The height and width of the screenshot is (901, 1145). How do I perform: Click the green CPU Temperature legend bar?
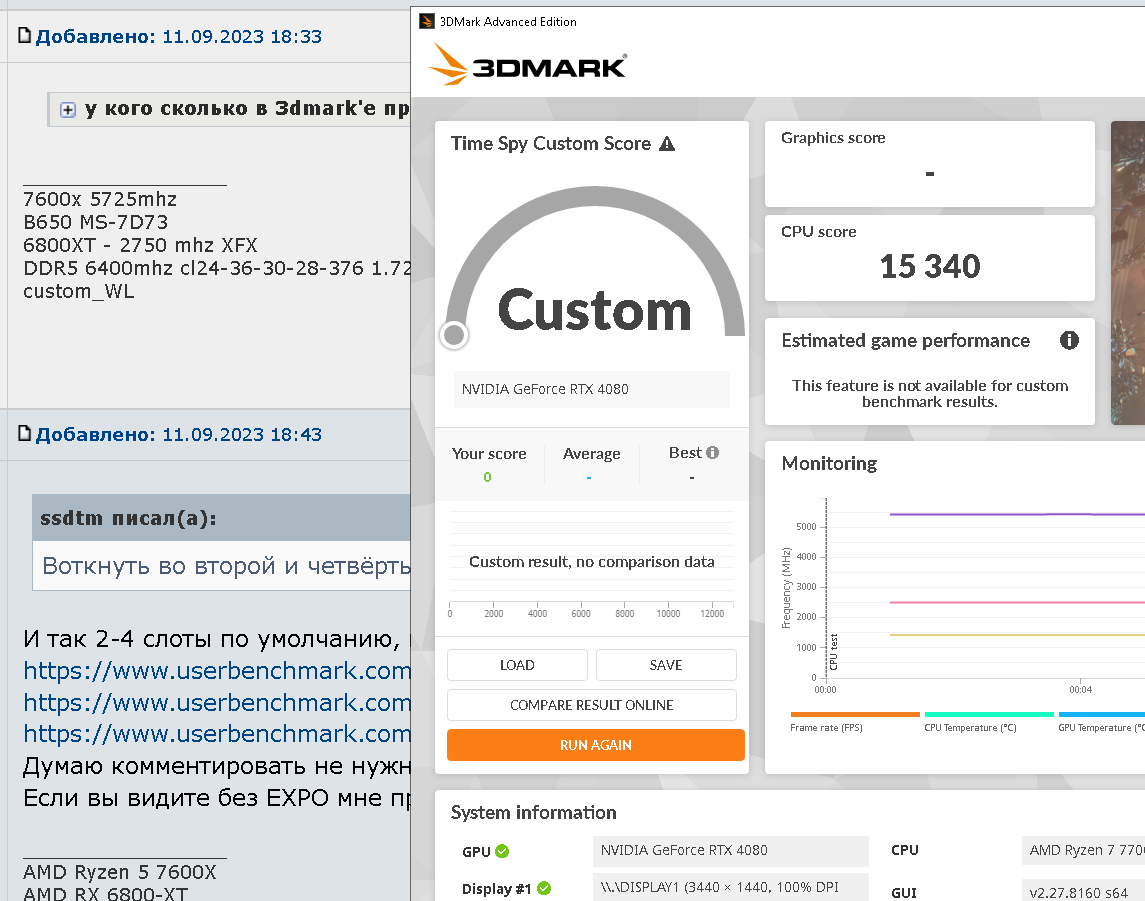click(989, 714)
